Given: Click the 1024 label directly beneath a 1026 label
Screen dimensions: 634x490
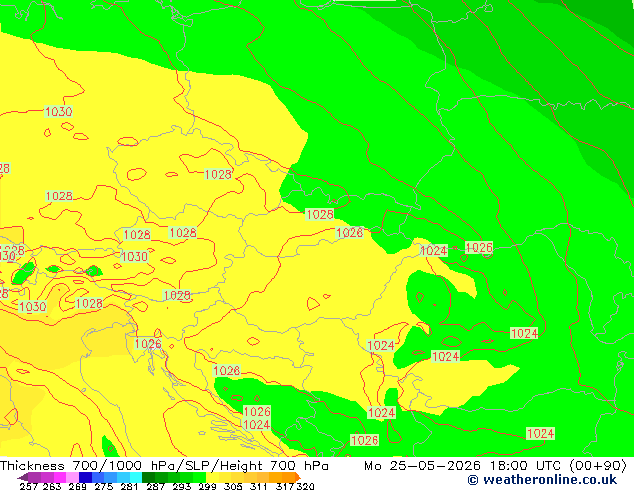Looking at the screenshot, I should tap(257, 425).
